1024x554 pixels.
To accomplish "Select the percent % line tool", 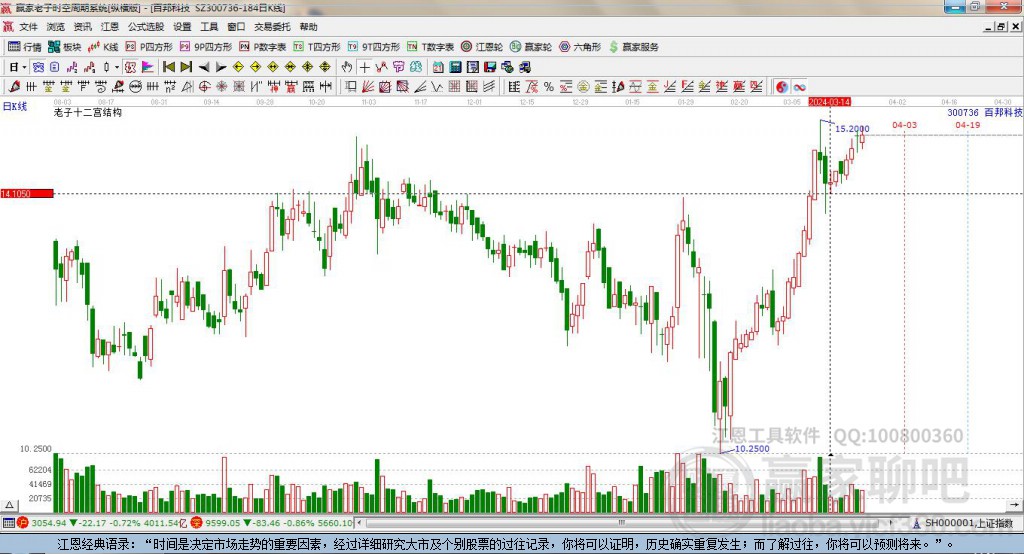I will (549, 86).
